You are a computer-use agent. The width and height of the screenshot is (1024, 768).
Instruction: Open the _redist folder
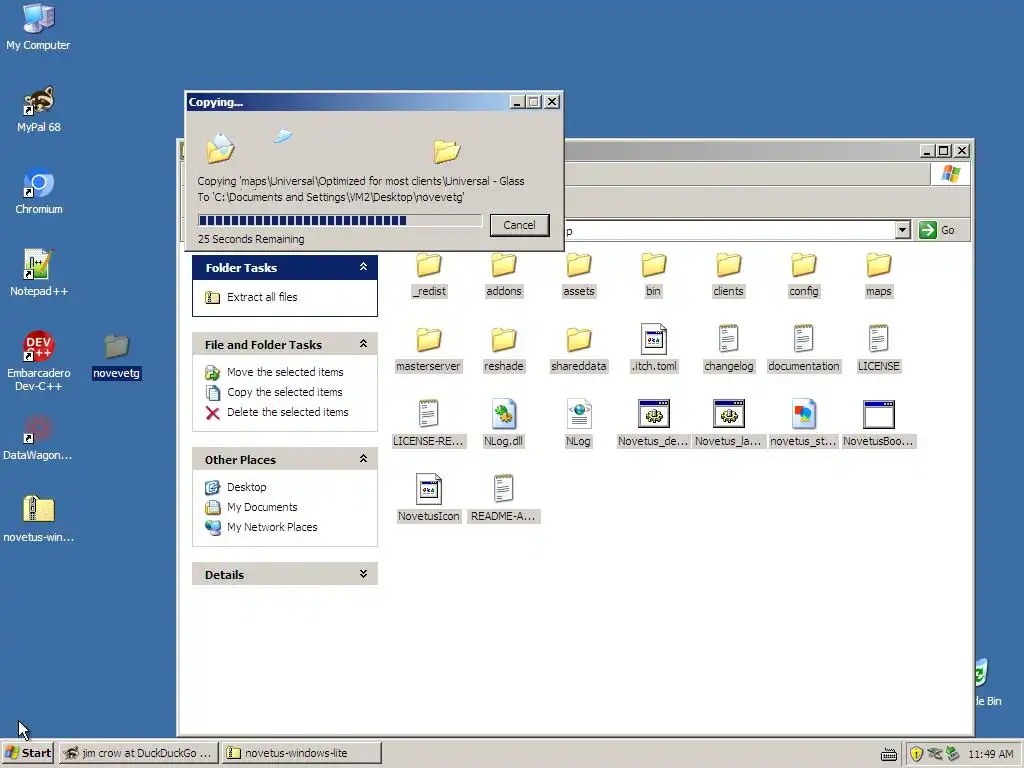tap(428, 274)
